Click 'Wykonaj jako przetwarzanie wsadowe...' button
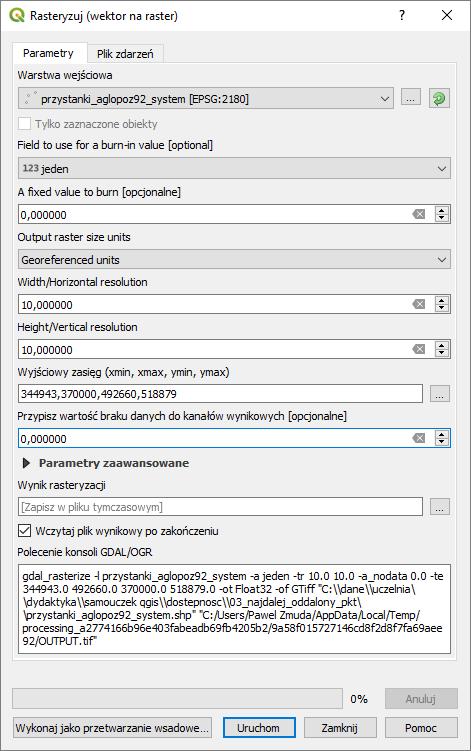 [112, 728]
